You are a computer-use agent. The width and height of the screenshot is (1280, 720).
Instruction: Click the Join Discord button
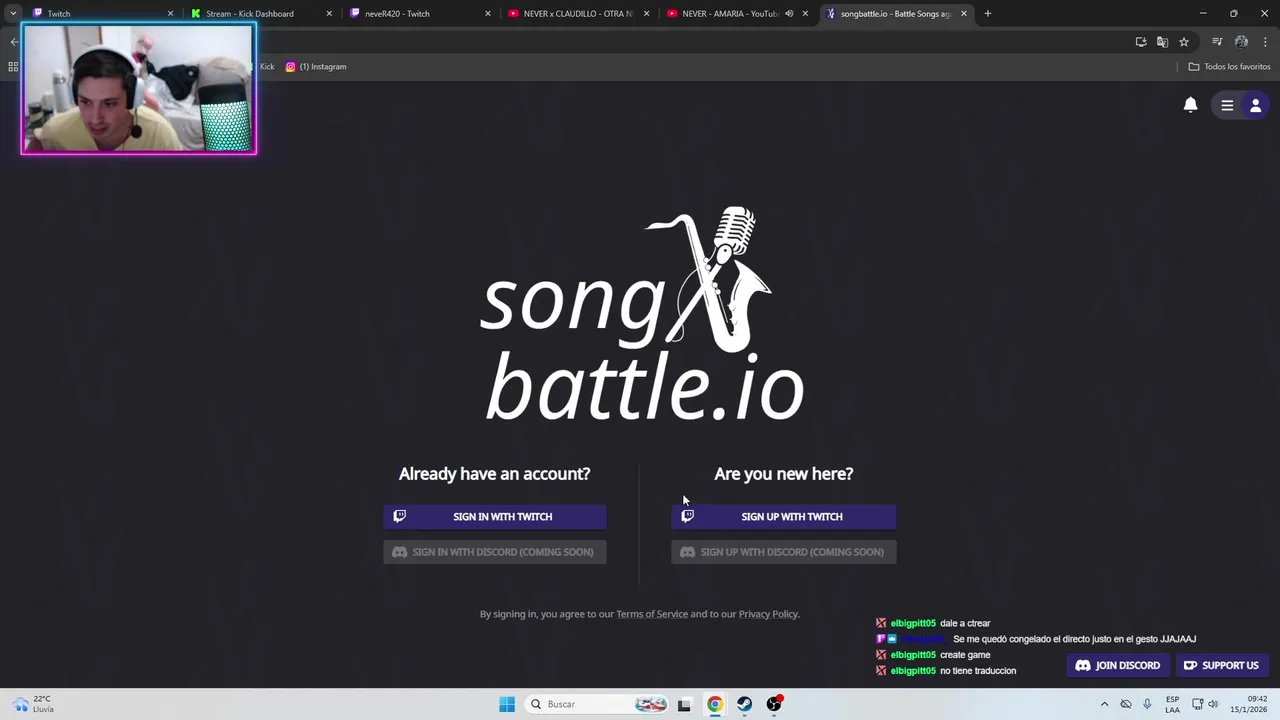[1117, 665]
